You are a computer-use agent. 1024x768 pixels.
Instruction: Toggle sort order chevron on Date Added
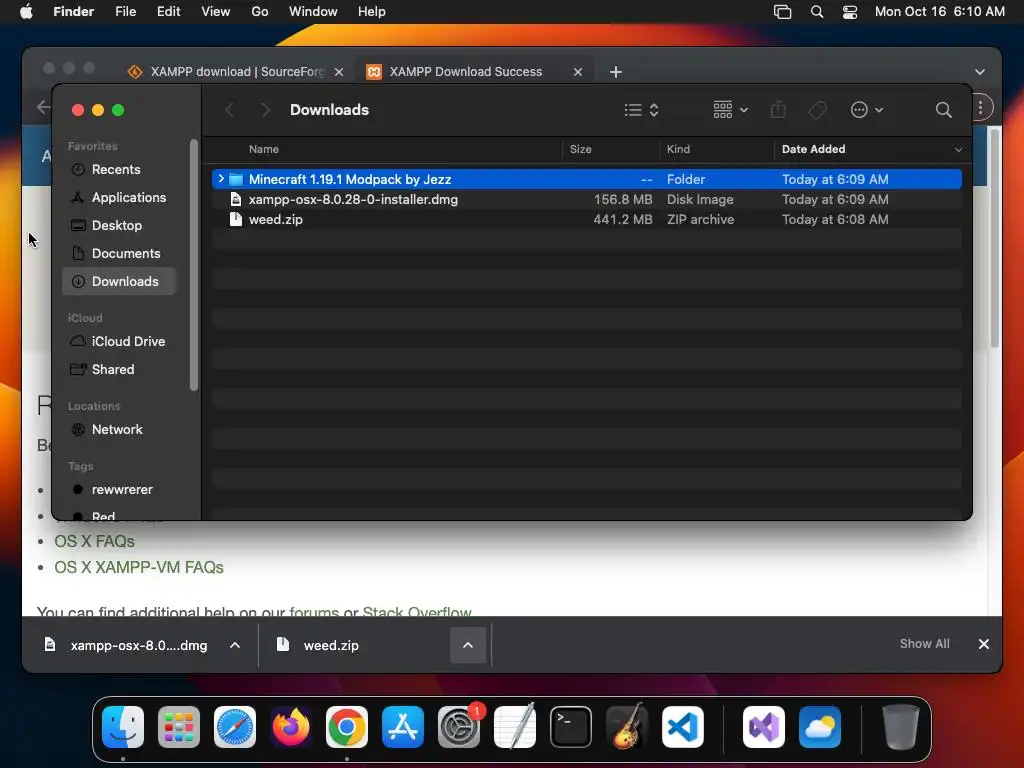point(958,150)
